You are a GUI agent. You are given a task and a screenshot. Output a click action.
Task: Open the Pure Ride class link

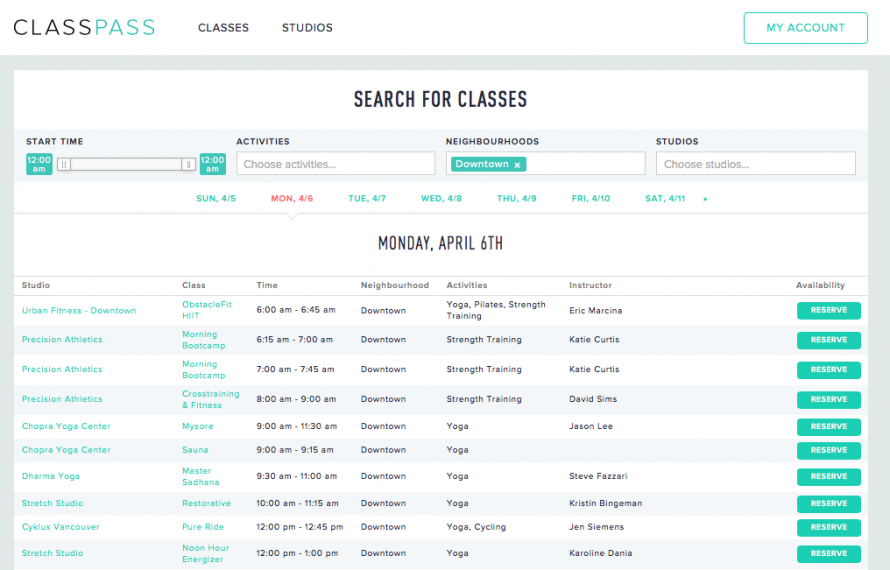[x=203, y=527]
